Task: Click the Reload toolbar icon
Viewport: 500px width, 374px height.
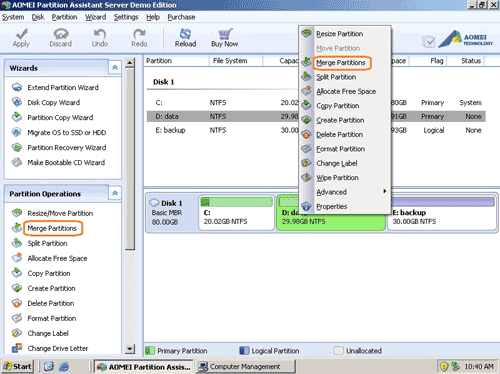Action: click(185, 34)
